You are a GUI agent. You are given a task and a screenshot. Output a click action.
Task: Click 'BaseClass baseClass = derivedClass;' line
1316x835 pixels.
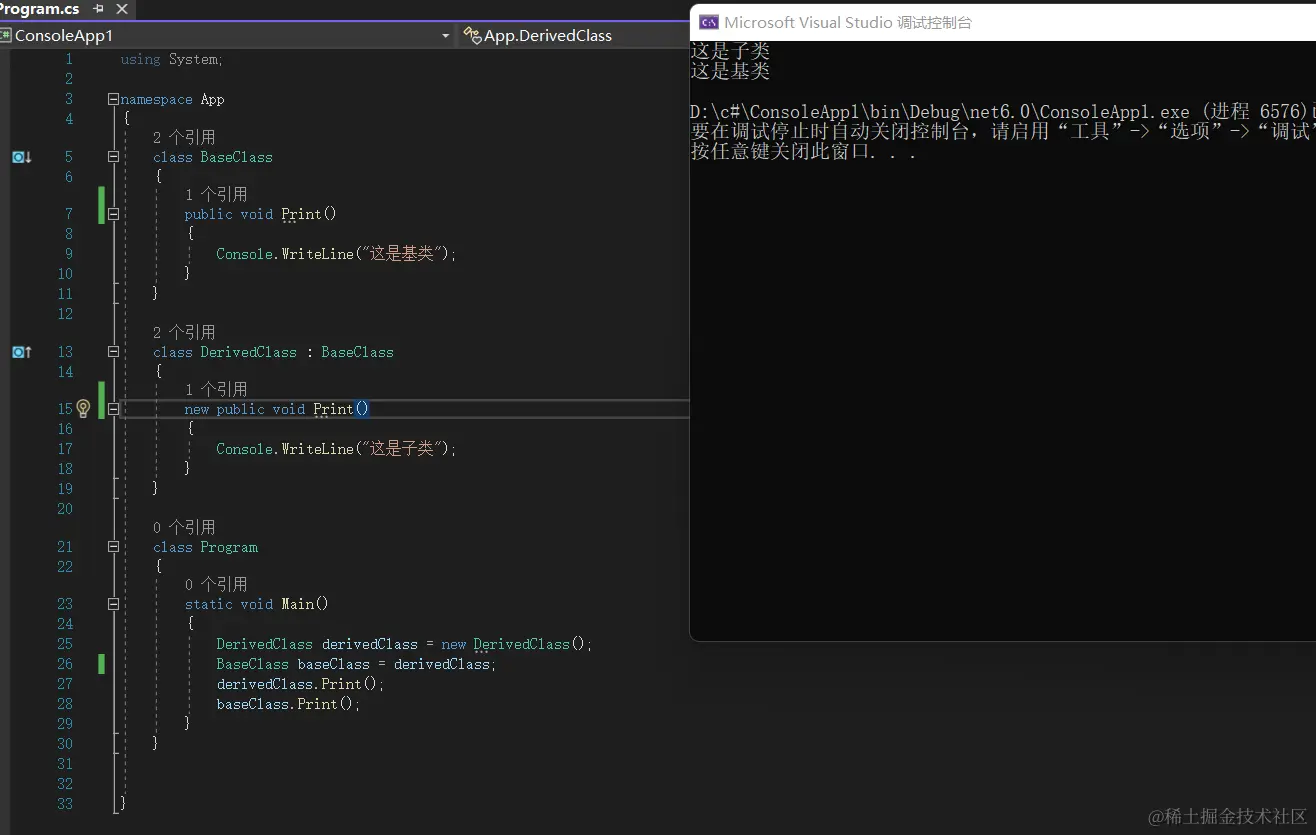coord(356,664)
